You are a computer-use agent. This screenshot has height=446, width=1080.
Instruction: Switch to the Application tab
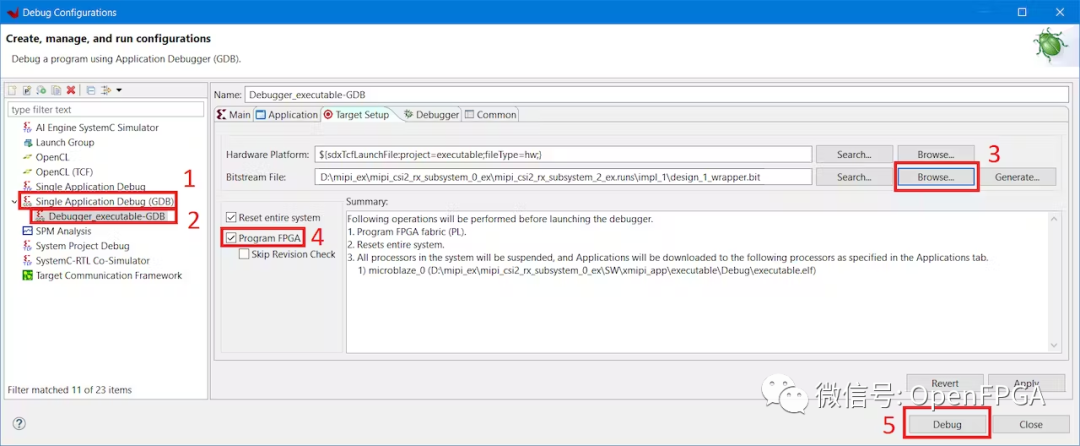[287, 115]
